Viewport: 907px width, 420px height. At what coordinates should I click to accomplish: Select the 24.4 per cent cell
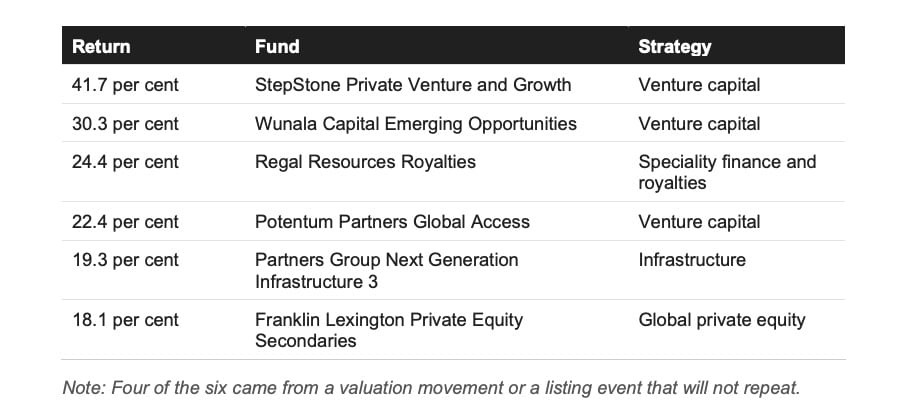[x=126, y=162]
